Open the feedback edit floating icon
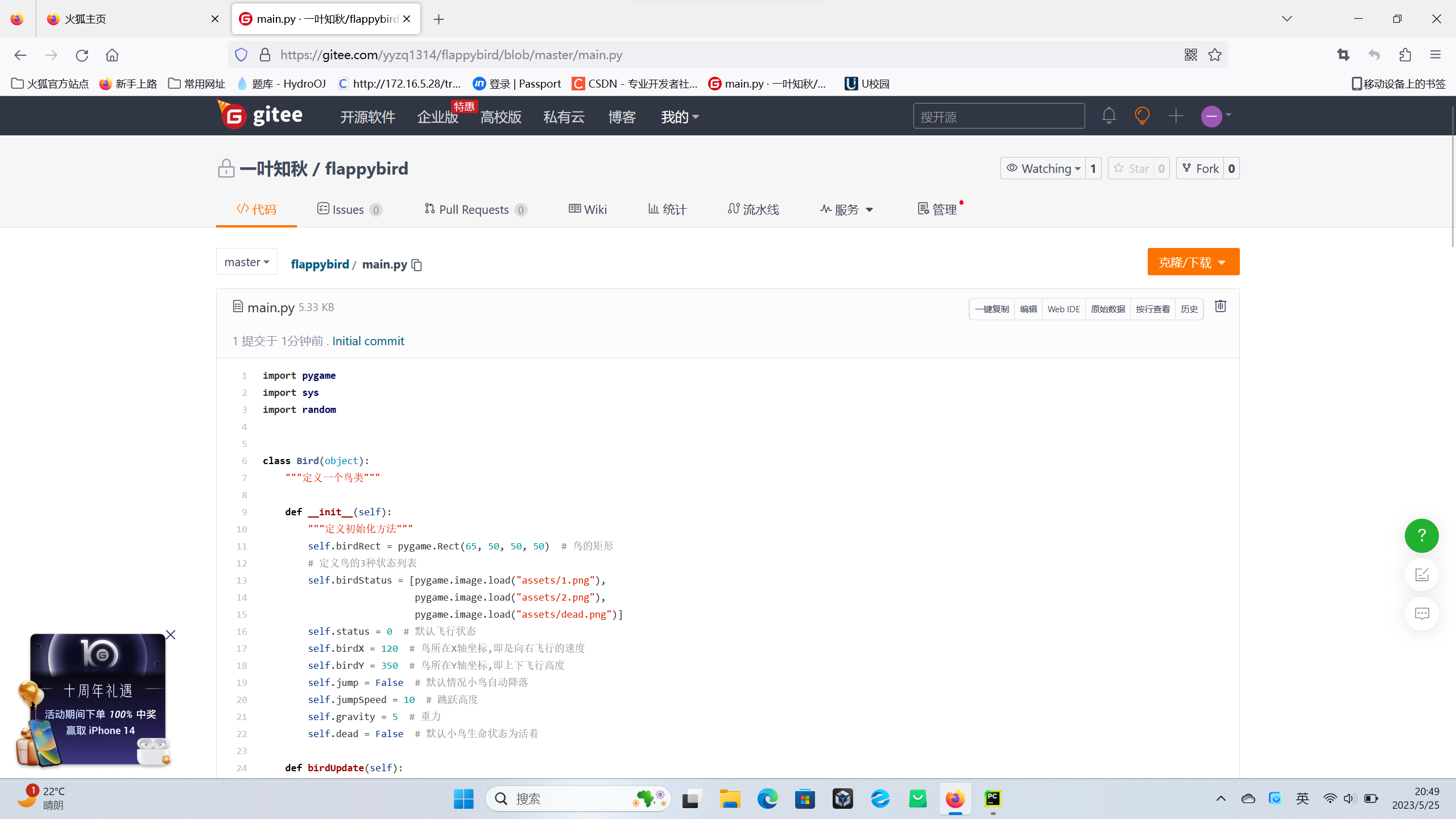This screenshot has height=819, width=1456. point(1421,574)
